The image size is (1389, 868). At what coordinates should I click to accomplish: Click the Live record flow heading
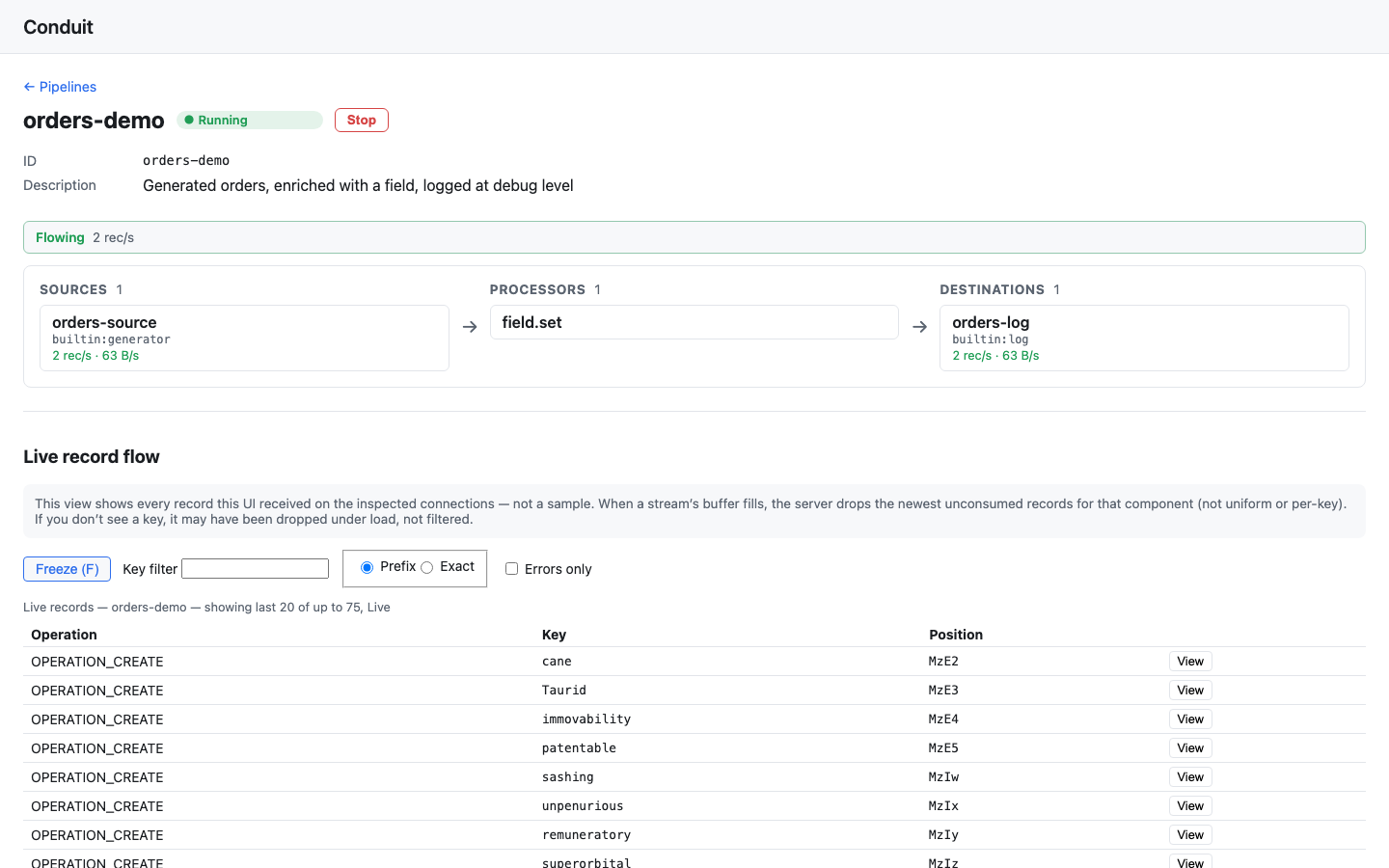pos(92,457)
